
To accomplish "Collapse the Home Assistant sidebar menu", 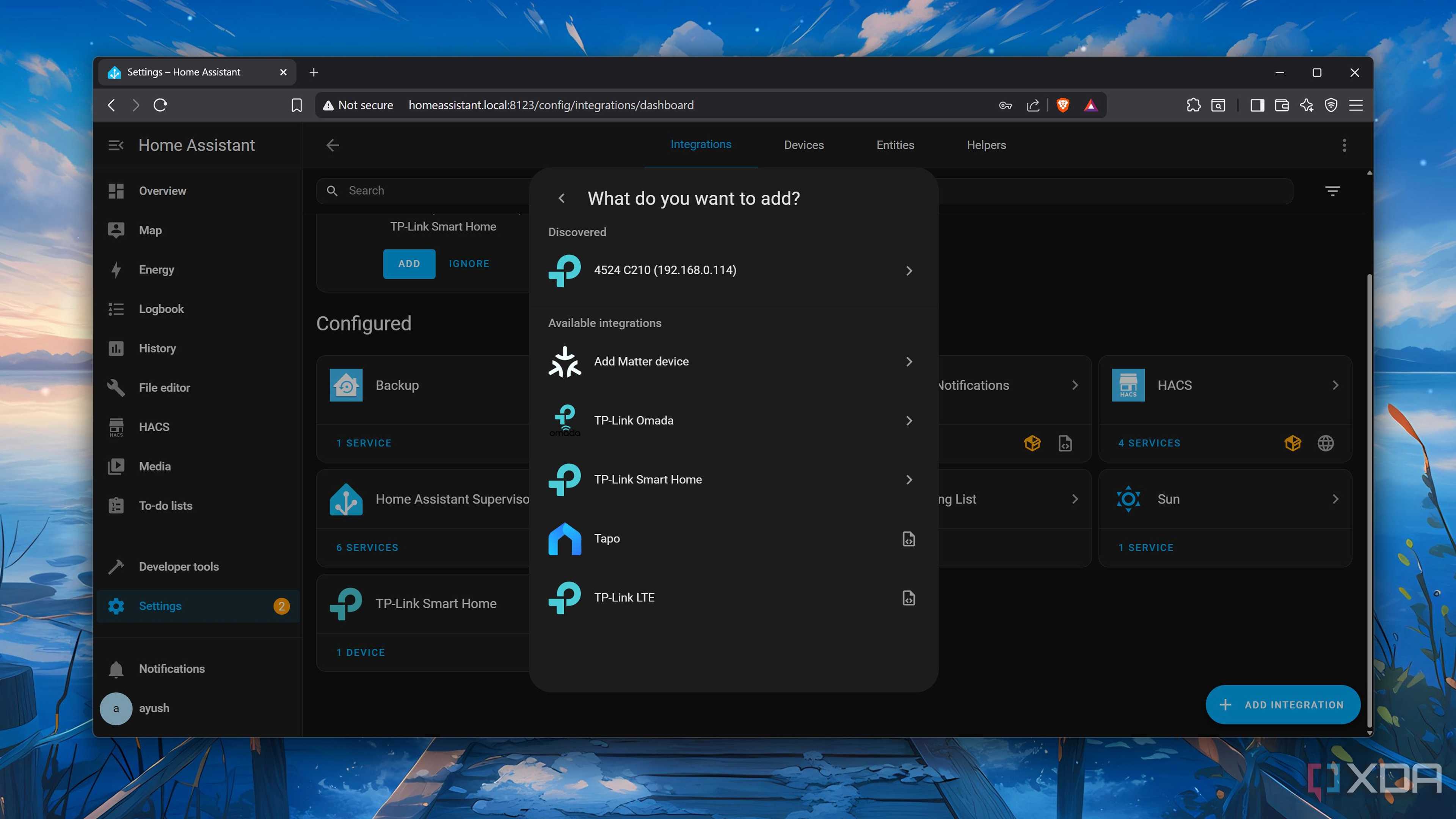I will pyautogui.click(x=115, y=145).
